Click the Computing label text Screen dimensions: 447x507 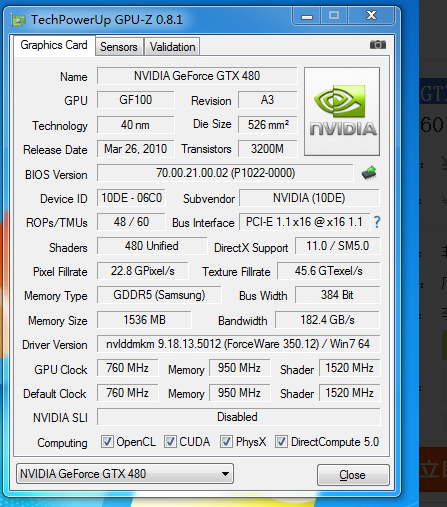(62, 443)
